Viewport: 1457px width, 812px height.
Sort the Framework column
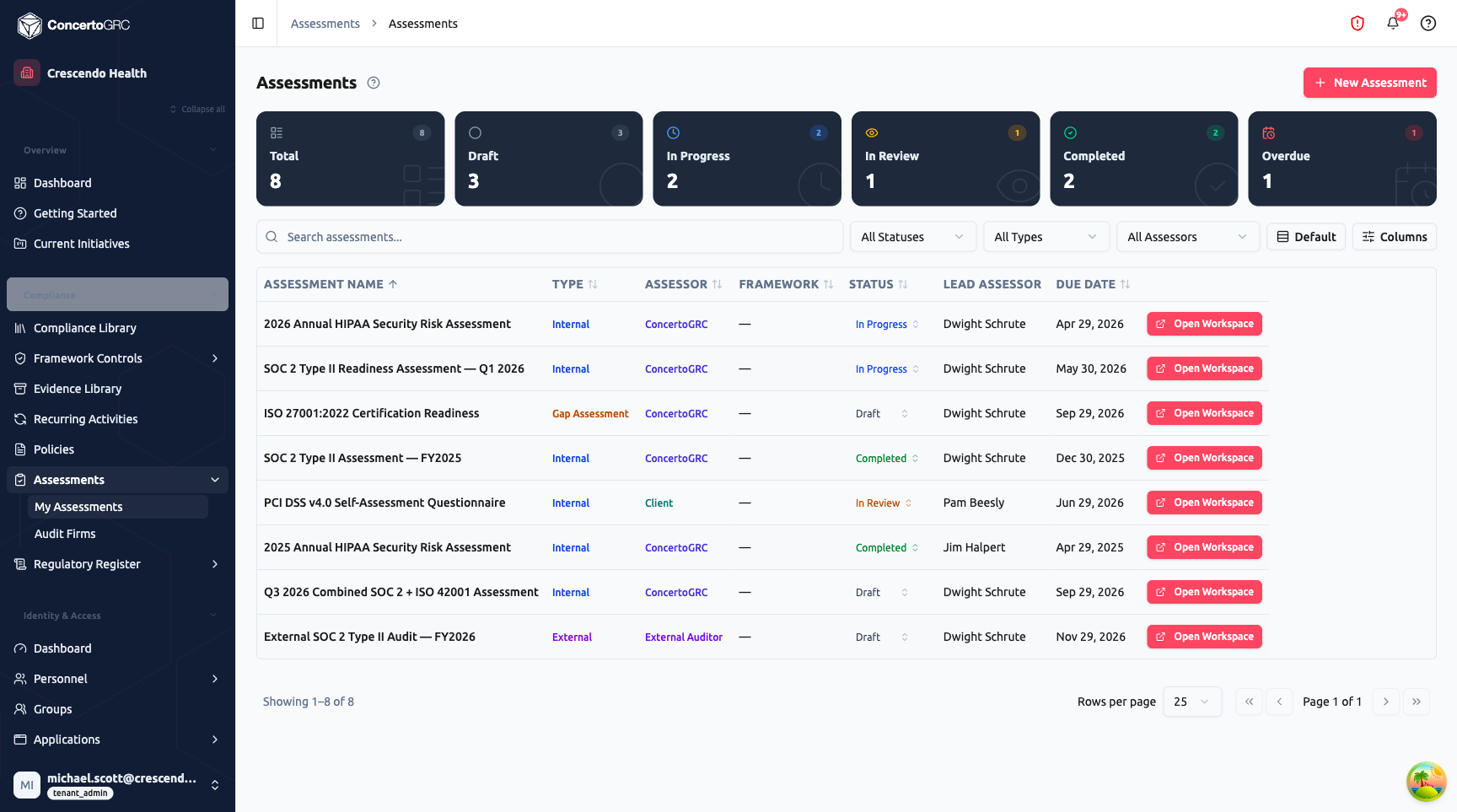click(x=829, y=284)
